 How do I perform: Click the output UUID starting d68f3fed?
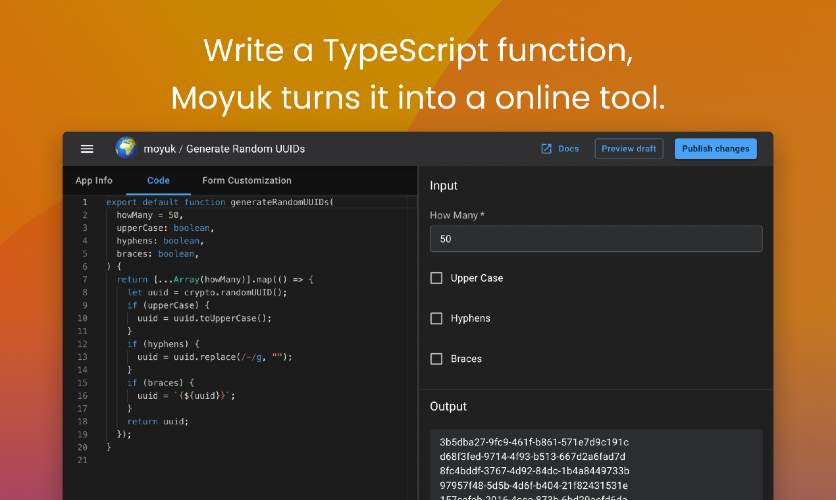[532, 456]
